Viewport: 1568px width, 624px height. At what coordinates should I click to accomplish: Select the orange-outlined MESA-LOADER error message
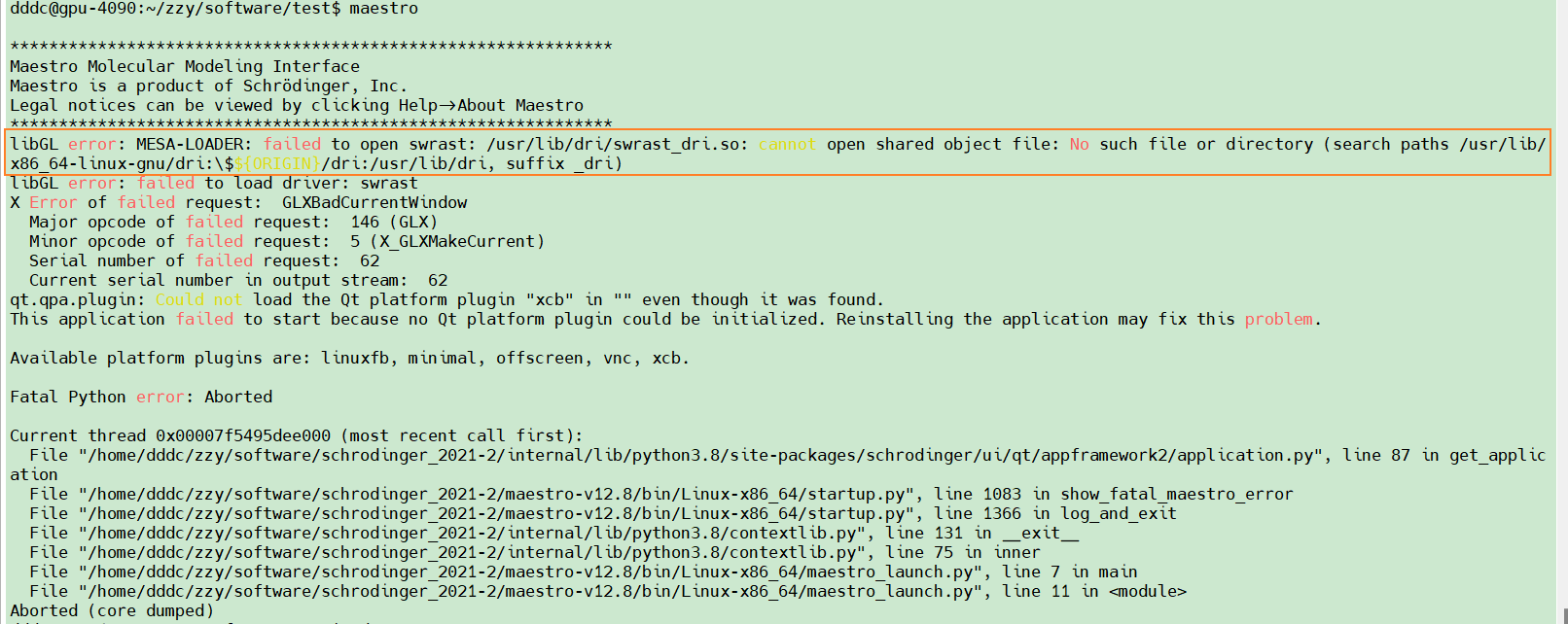click(777, 154)
